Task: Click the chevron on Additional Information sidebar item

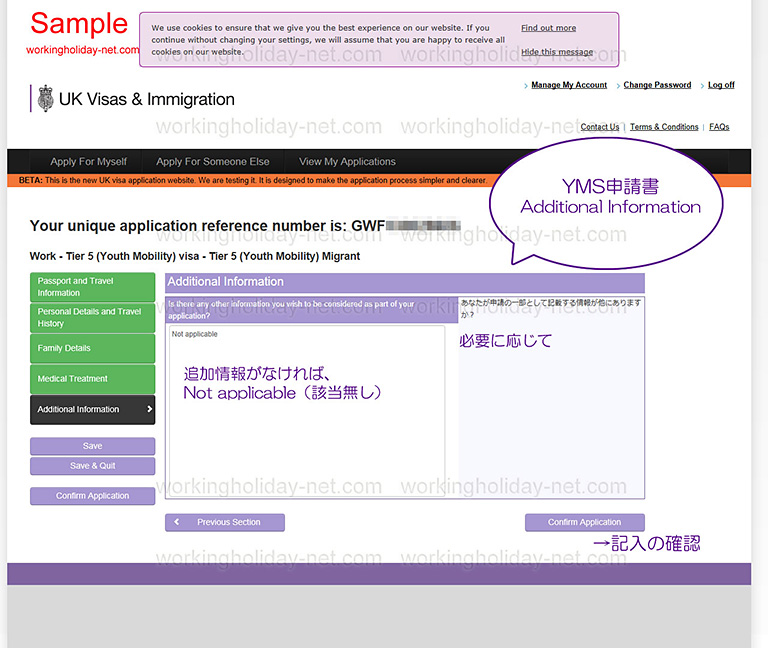Action: 149,409
